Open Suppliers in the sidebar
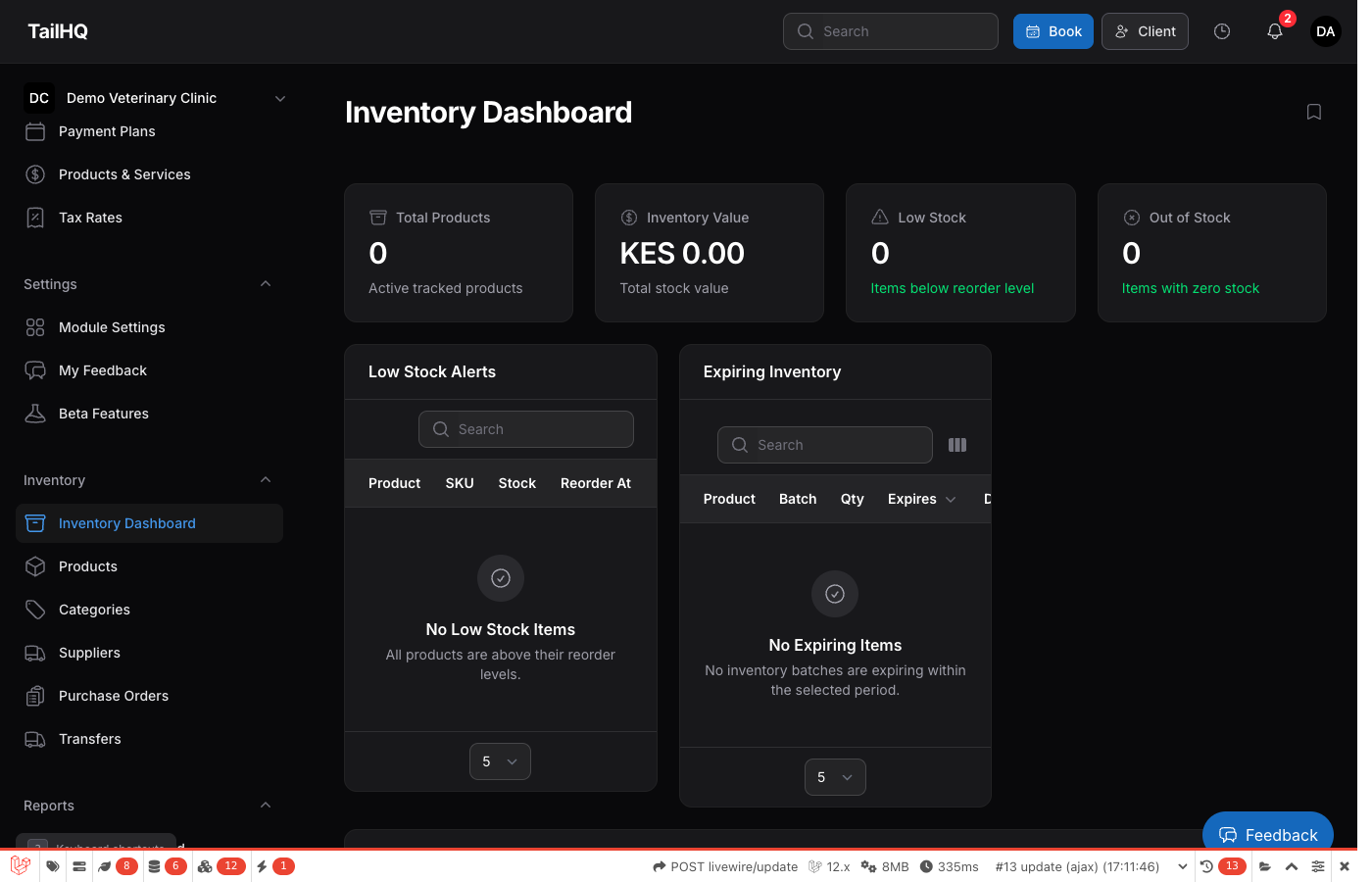1372x882 pixels. [x=89, y=653]
